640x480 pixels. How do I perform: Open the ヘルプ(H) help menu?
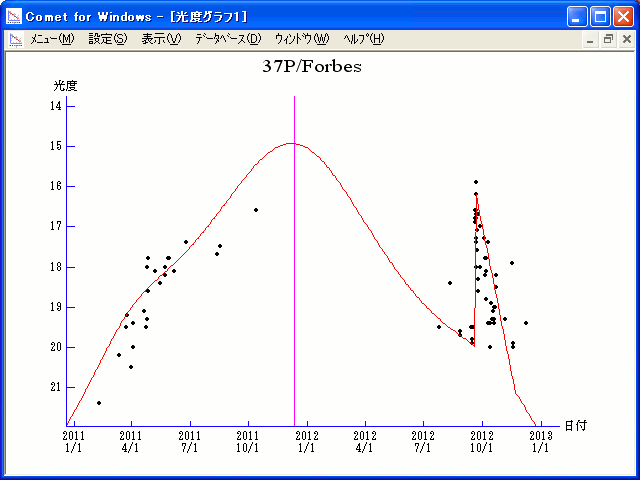pyautogui.click(x=363, y=39)
